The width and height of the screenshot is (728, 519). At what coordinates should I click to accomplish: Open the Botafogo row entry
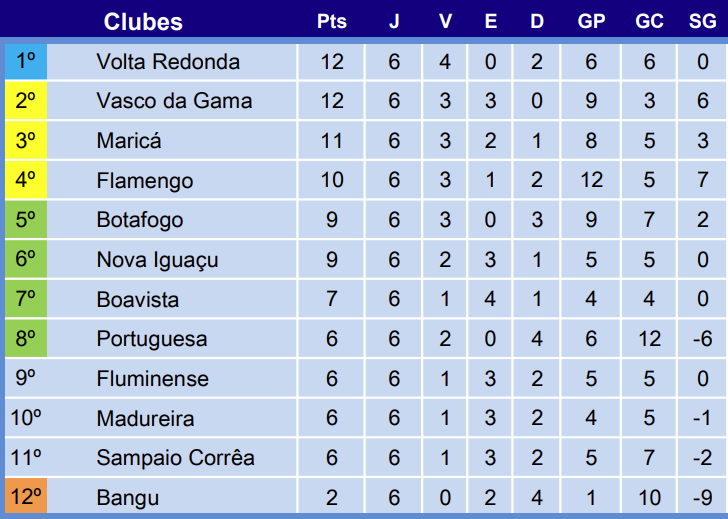[140, 220]
